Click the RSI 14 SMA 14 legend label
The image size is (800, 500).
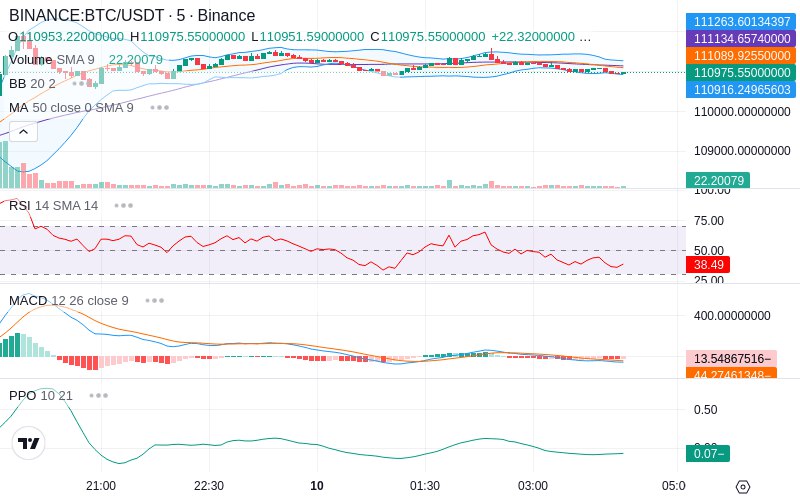tap(54, 206)
